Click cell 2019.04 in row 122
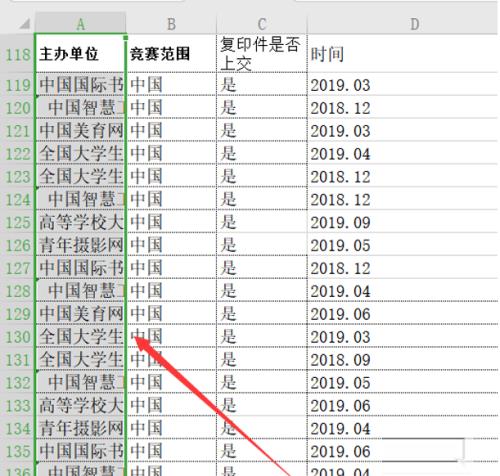500x476 pixels. pos(403,153)
